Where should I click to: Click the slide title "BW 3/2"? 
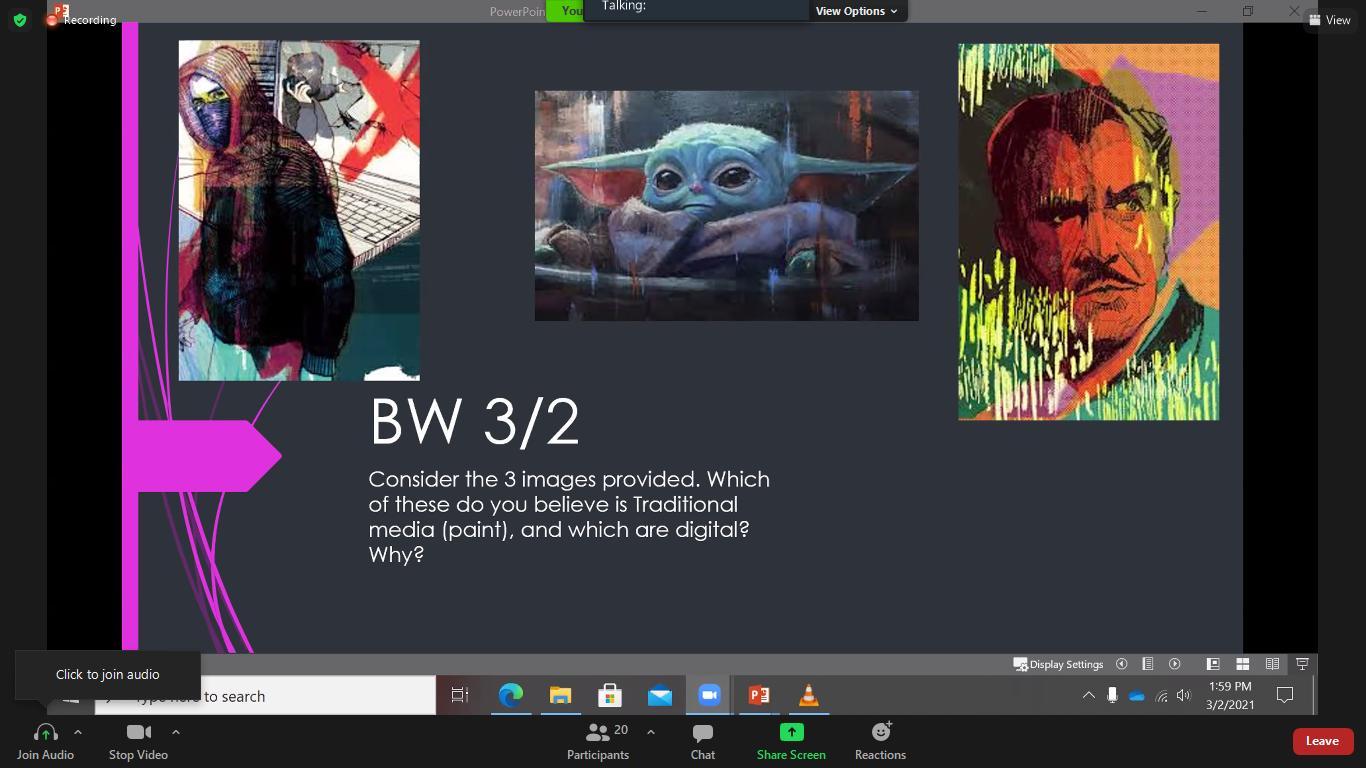click(475, 422)
